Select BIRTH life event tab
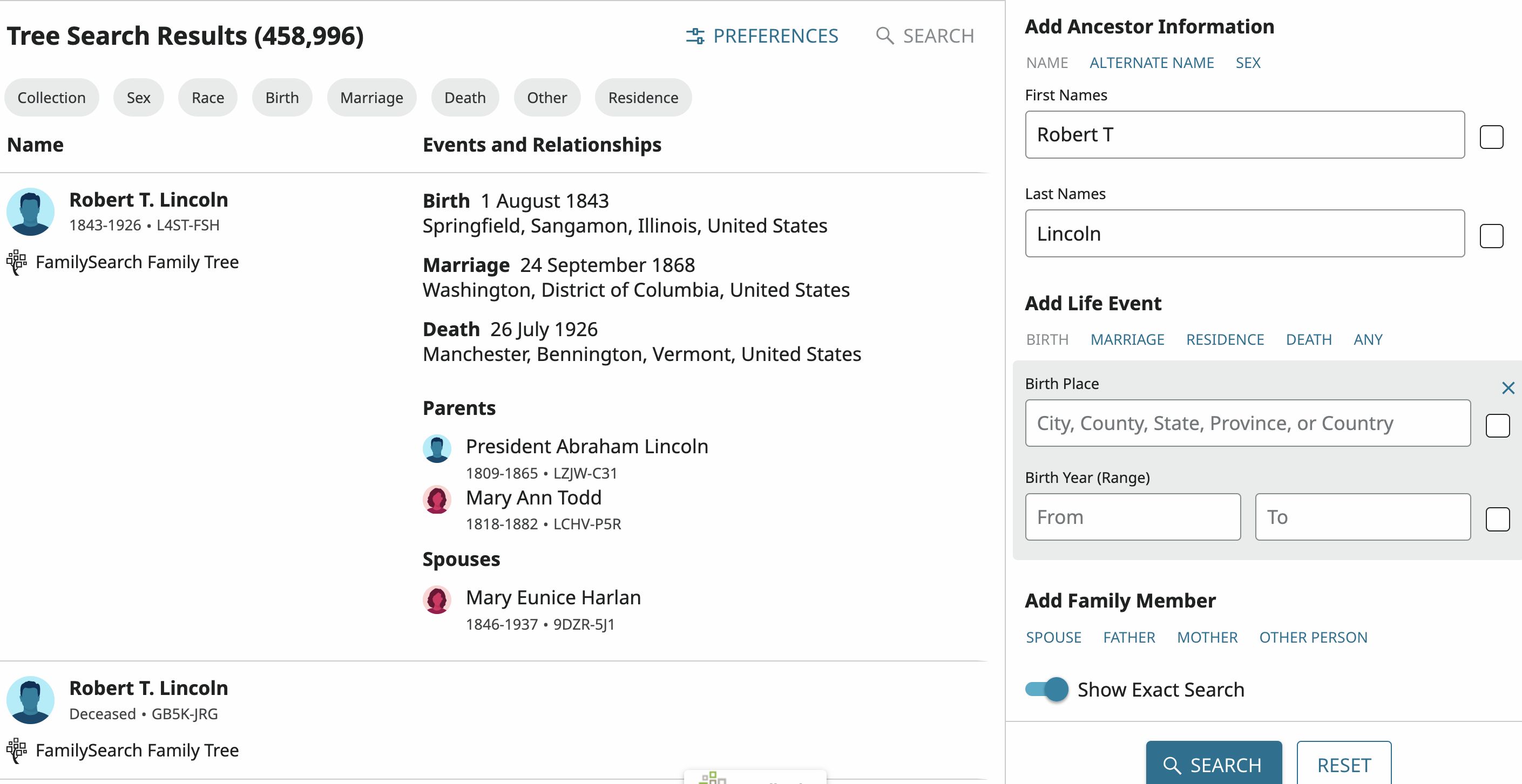The height and width of the screenshot is (784, 1522). (1047, 339)
